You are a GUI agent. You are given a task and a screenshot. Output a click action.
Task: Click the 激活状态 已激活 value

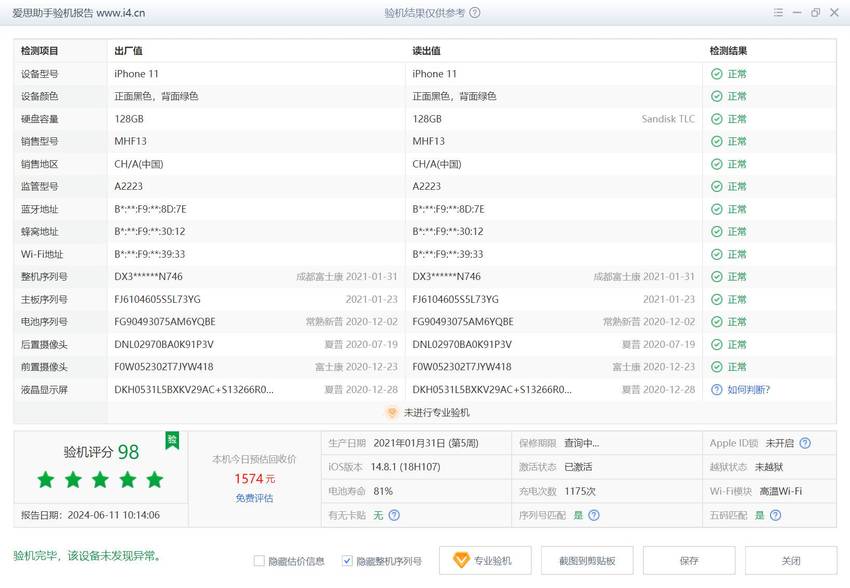pos(578,467)
